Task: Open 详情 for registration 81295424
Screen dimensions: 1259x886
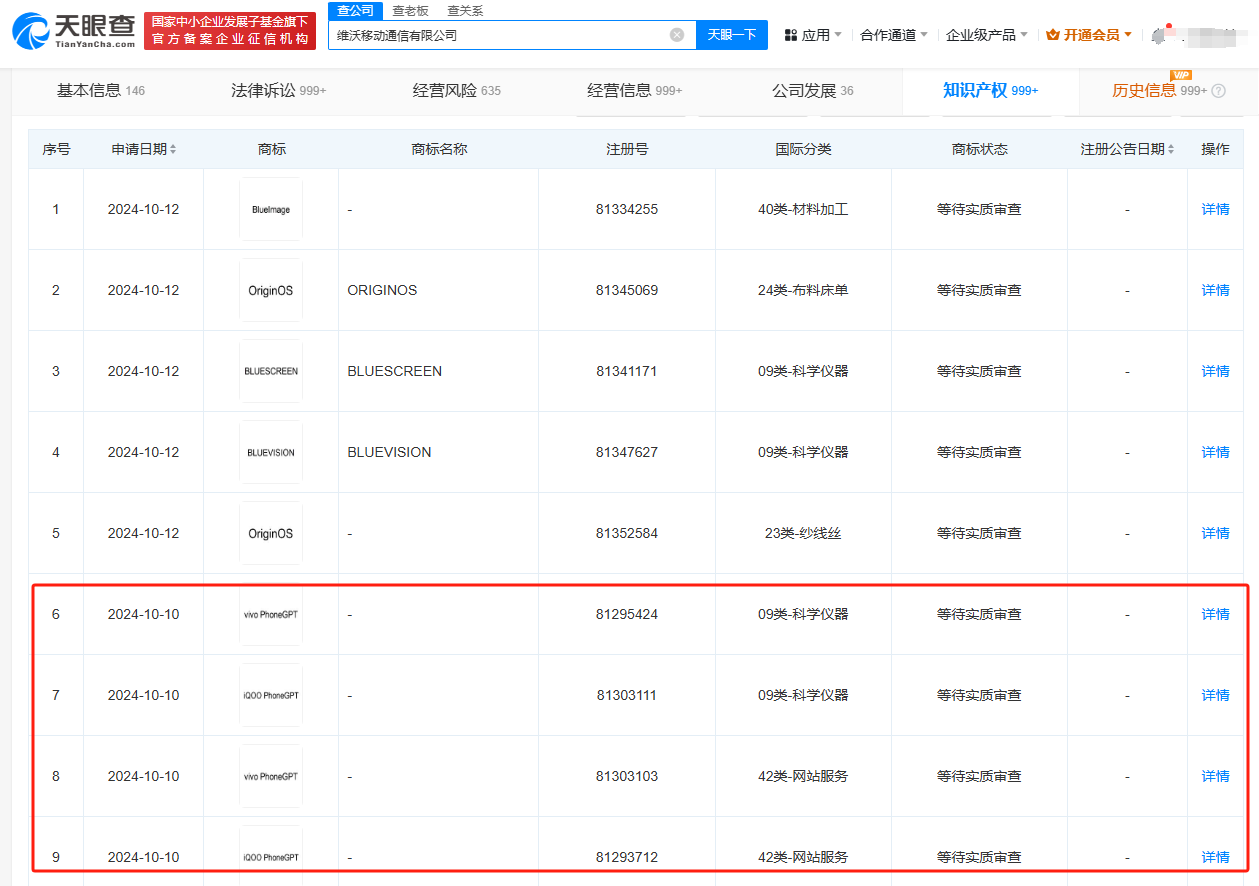Action: pos(1215,614)
